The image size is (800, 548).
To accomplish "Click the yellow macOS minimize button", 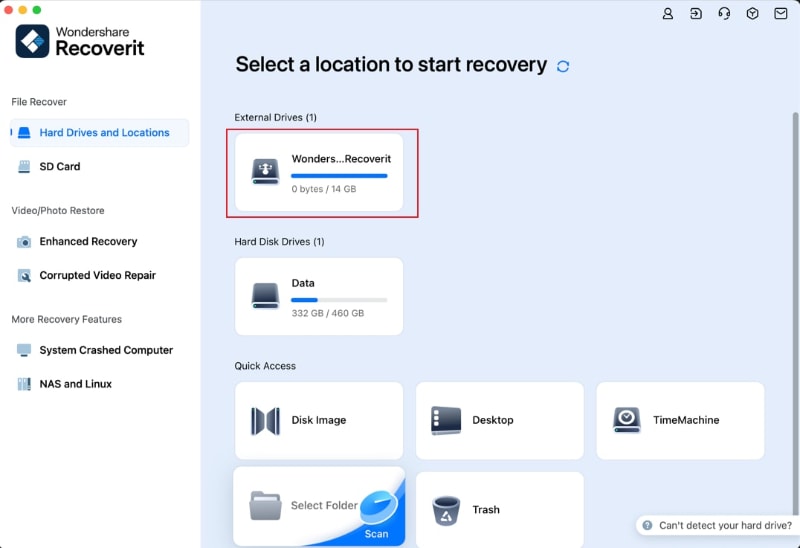I will [22, 10].
